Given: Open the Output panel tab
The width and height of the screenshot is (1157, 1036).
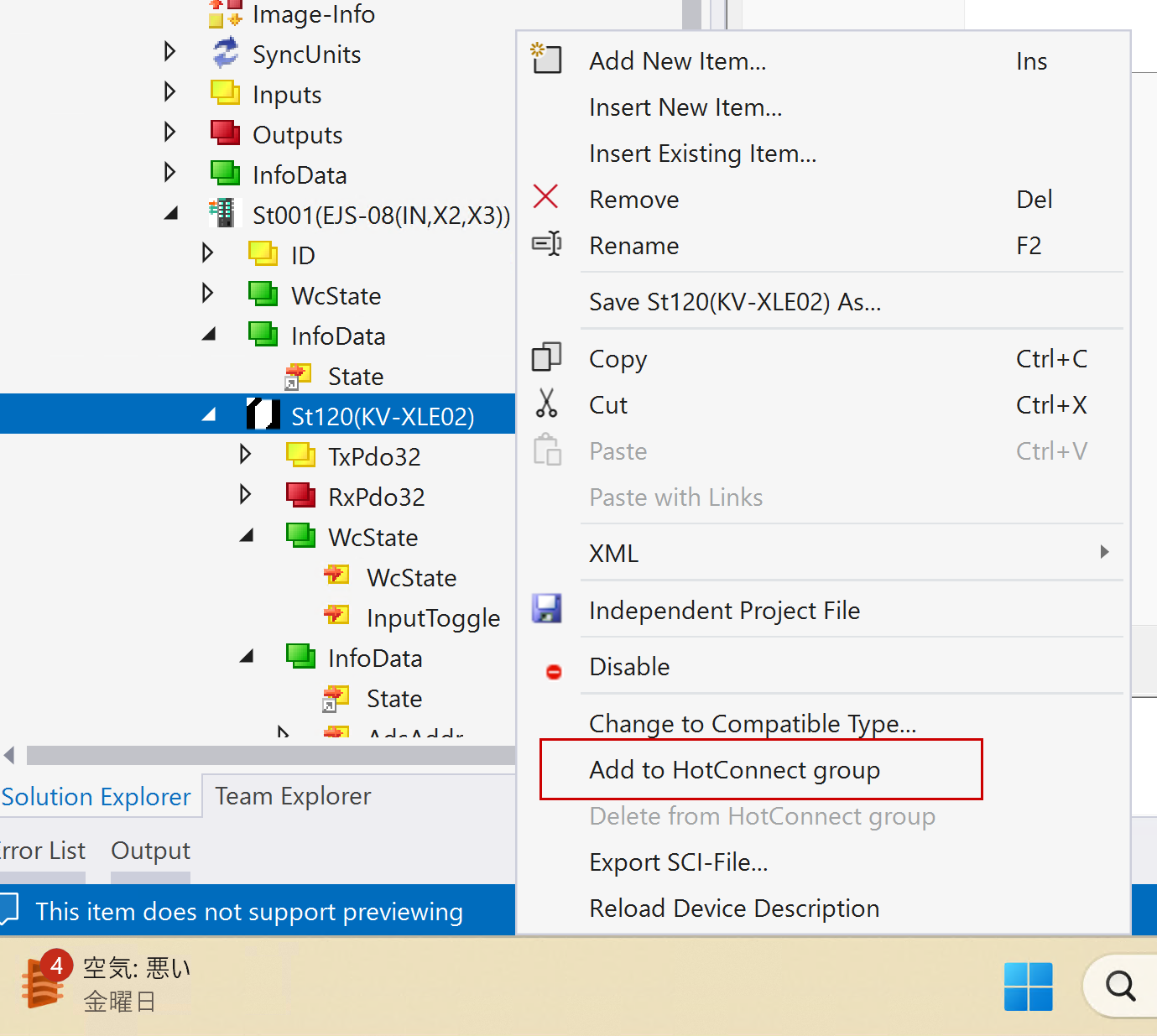Looking at the screenshot, I should (x=150, y=851).
